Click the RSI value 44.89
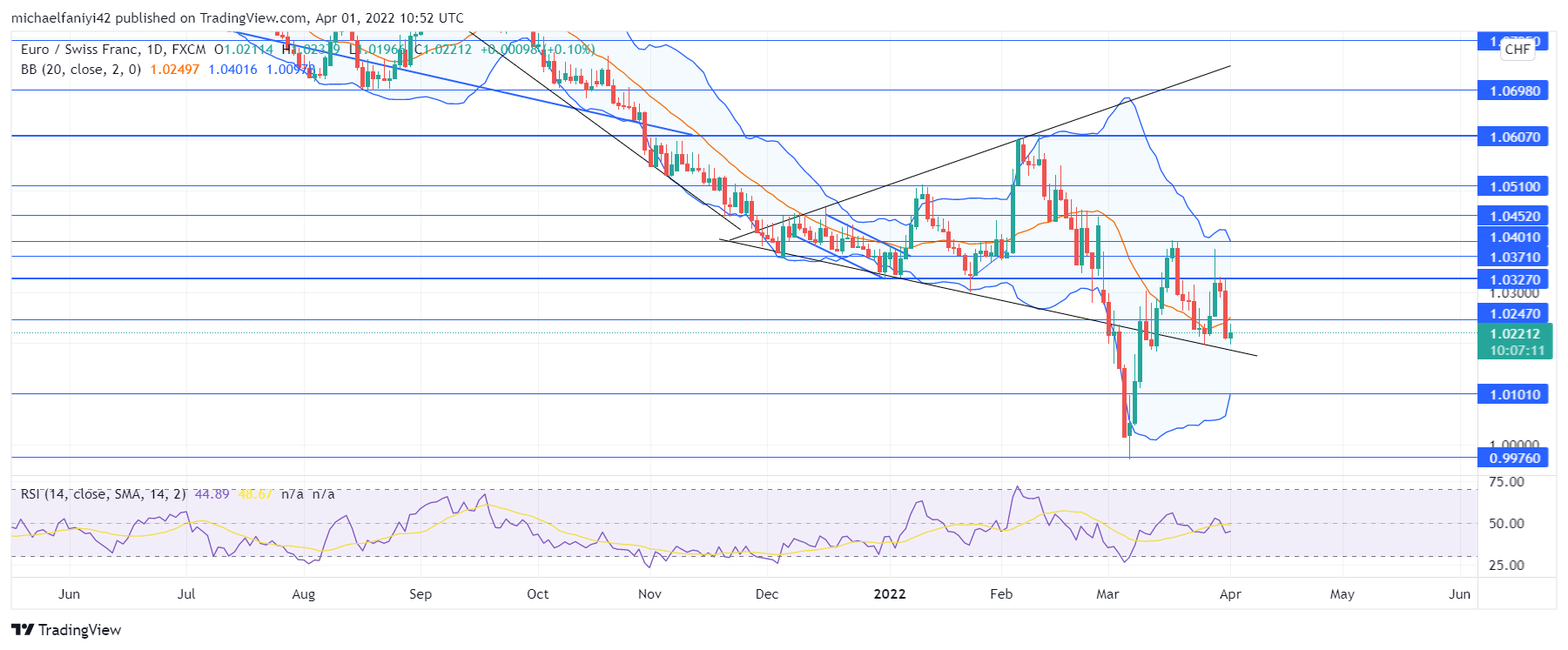The image size is (1568, 650). tap(212, 494)
